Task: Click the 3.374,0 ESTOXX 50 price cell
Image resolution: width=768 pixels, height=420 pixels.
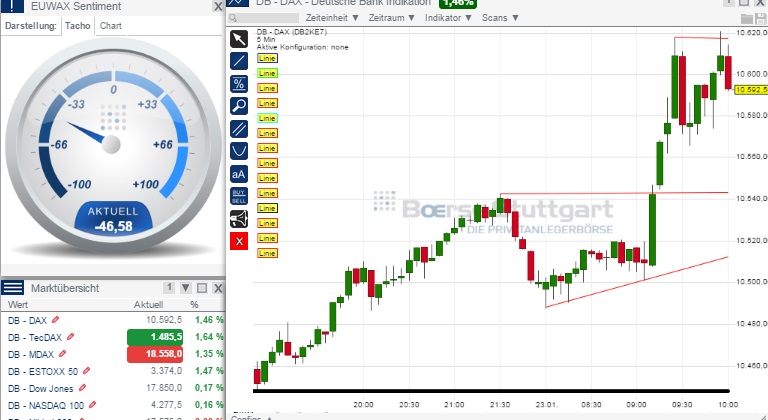Action: (166, 371)
